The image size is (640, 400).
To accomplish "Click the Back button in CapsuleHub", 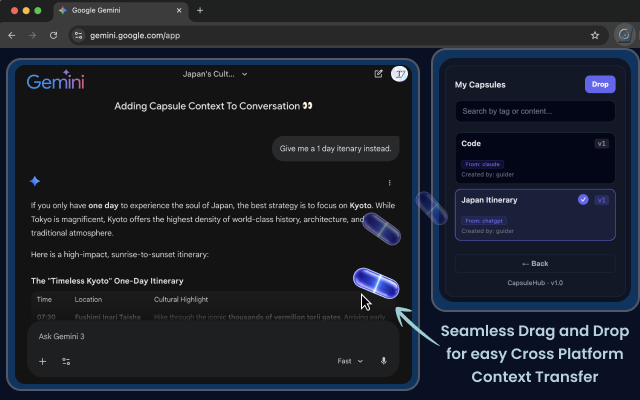I will pyautogui.click(x=535, y=264).
